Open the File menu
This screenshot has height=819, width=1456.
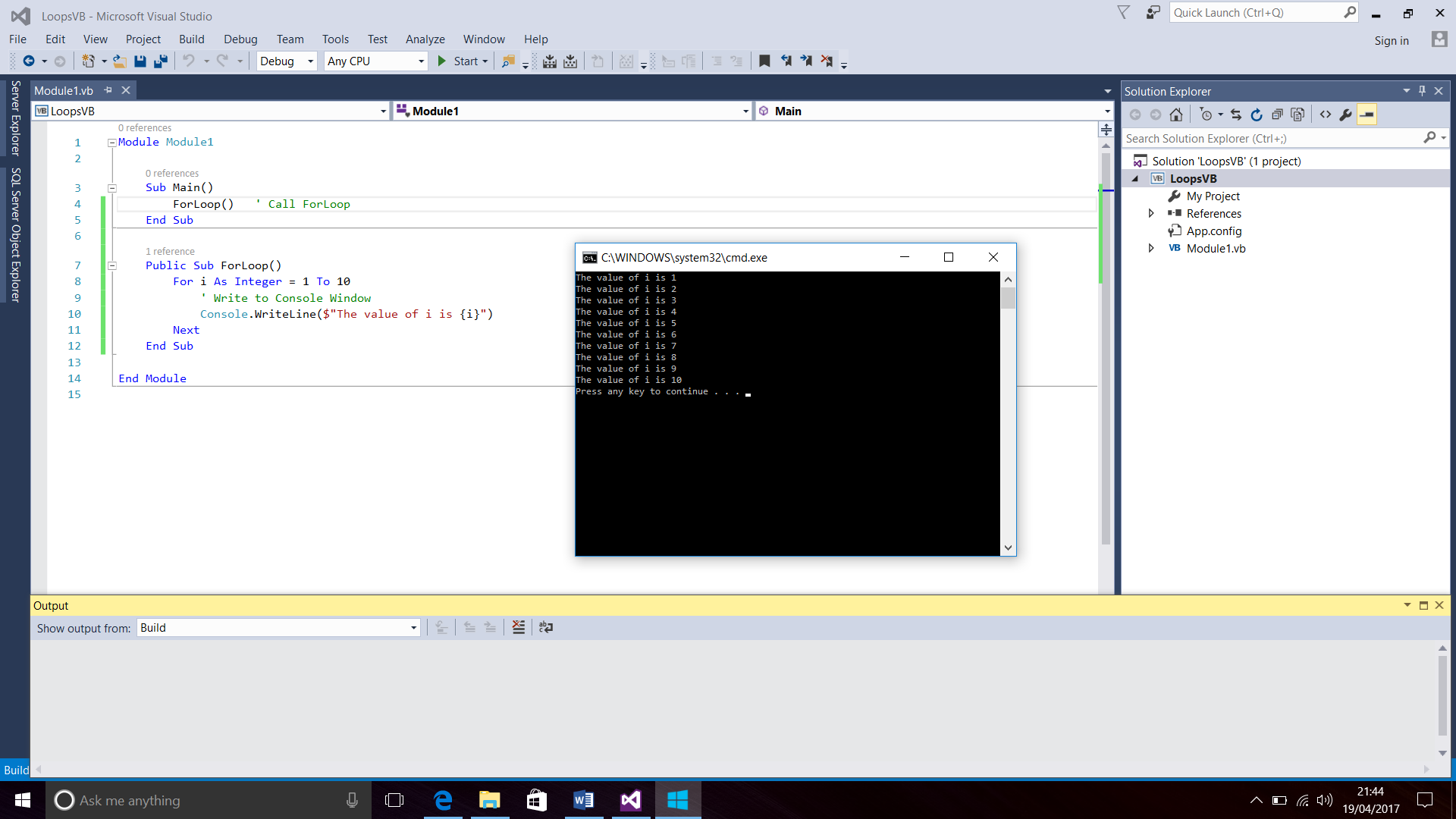pos(17,39)
